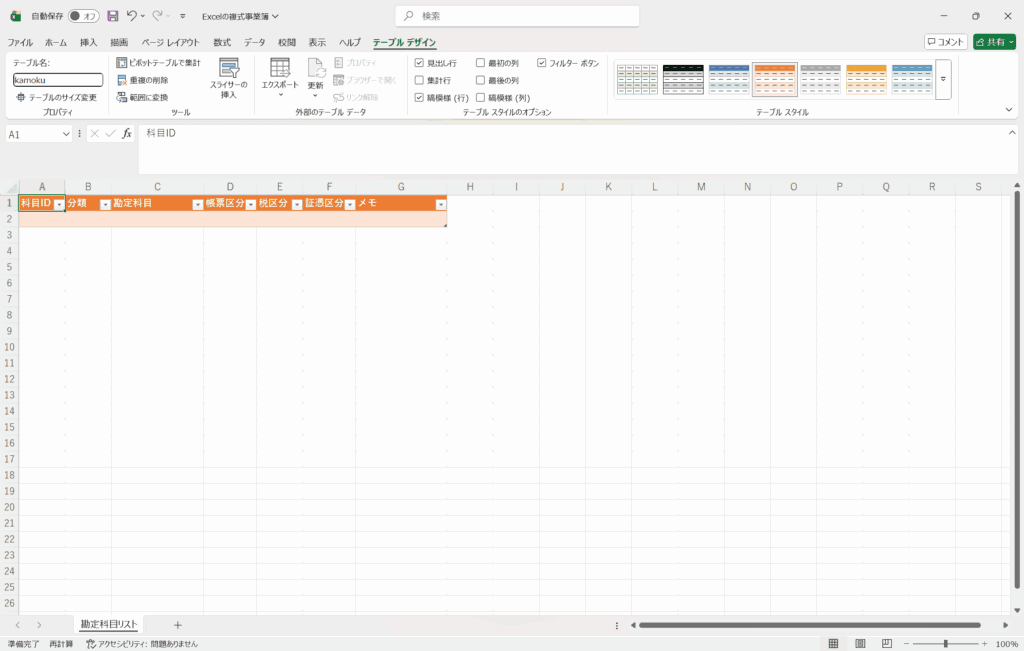Open the Name Box dropdown arrow

(67, 134)
